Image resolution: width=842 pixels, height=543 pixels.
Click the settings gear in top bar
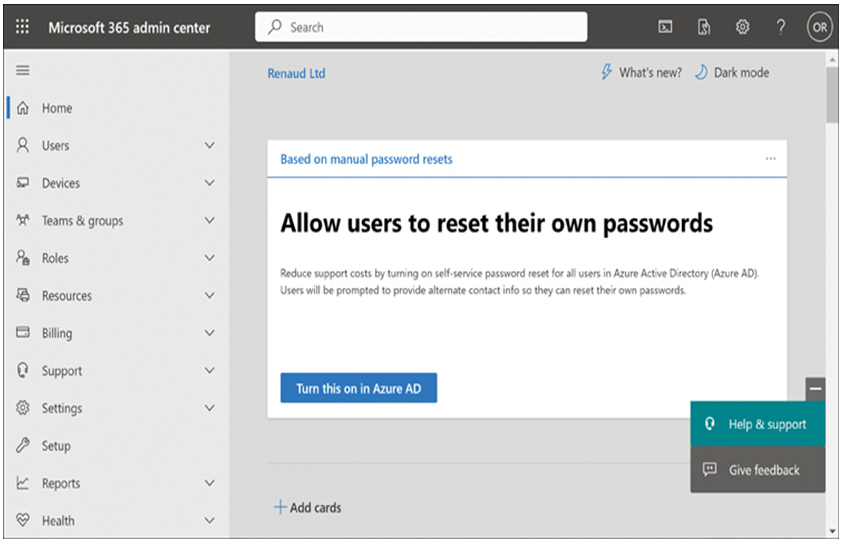coord(742,27)
